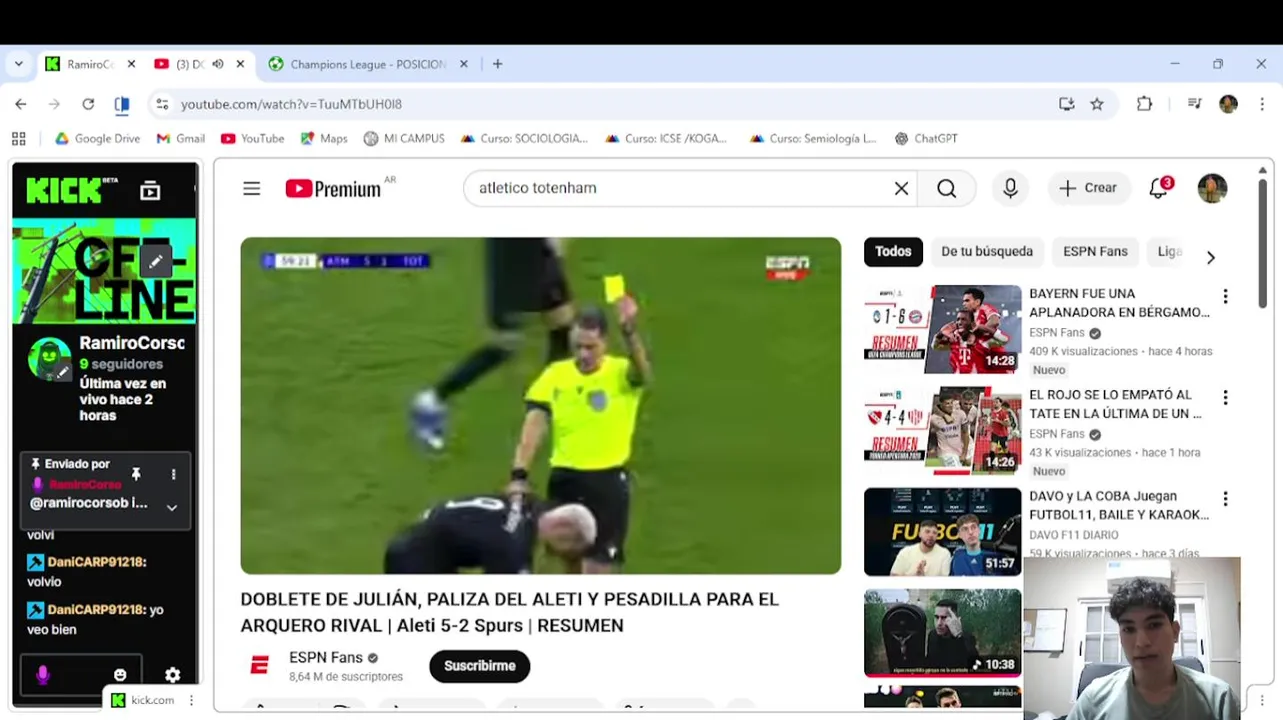This screenshot has height=720, width=1283.
Task: Click the magnifier search button
Action: 946,188
